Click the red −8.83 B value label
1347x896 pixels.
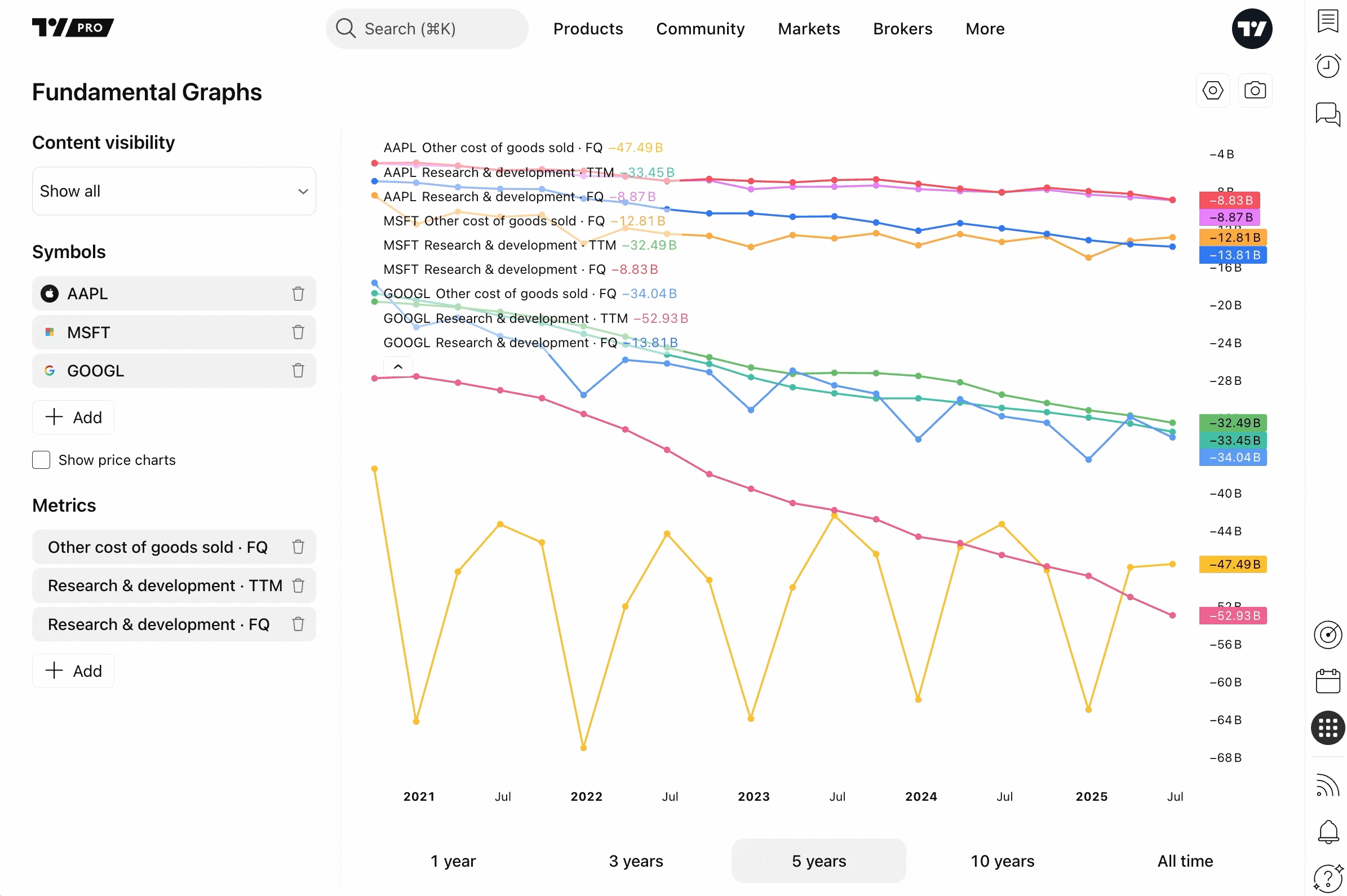pyautogui.click(x=1229, y=200)
